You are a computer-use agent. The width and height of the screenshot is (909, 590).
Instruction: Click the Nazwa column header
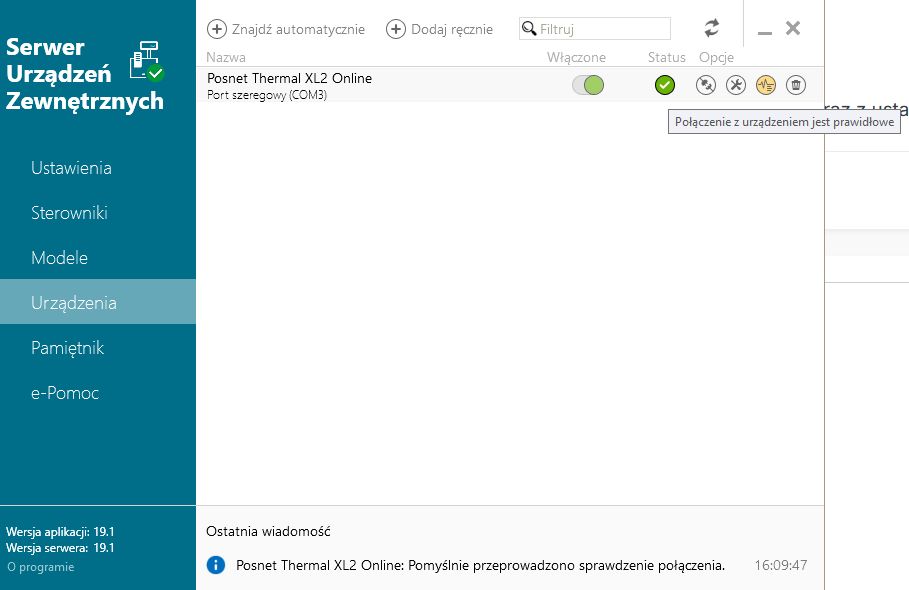(226, 57)
